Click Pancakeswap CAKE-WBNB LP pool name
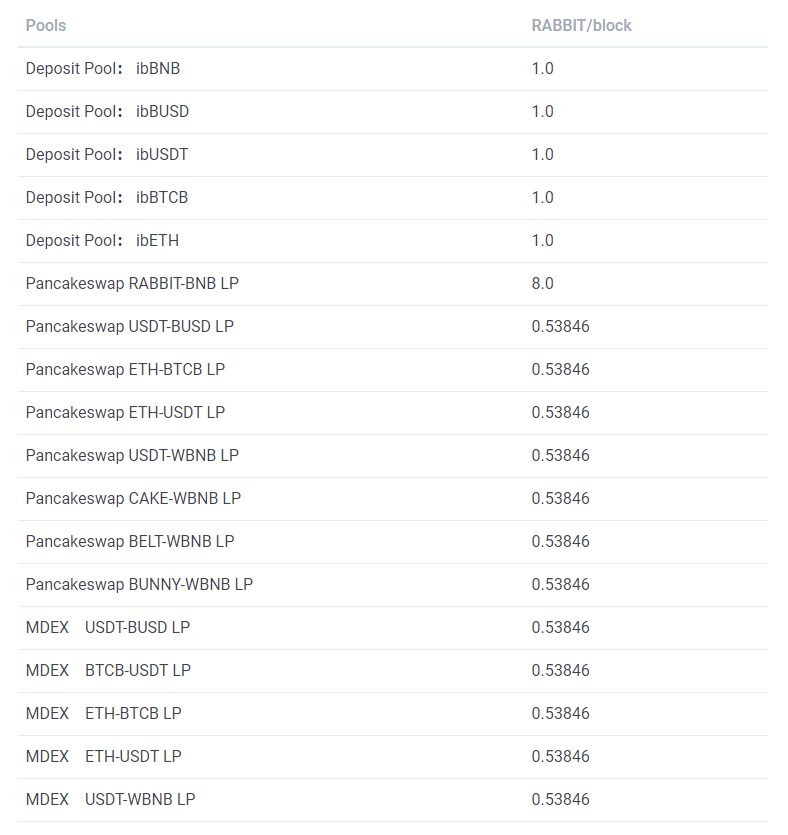788x835 pixels. 134,499
